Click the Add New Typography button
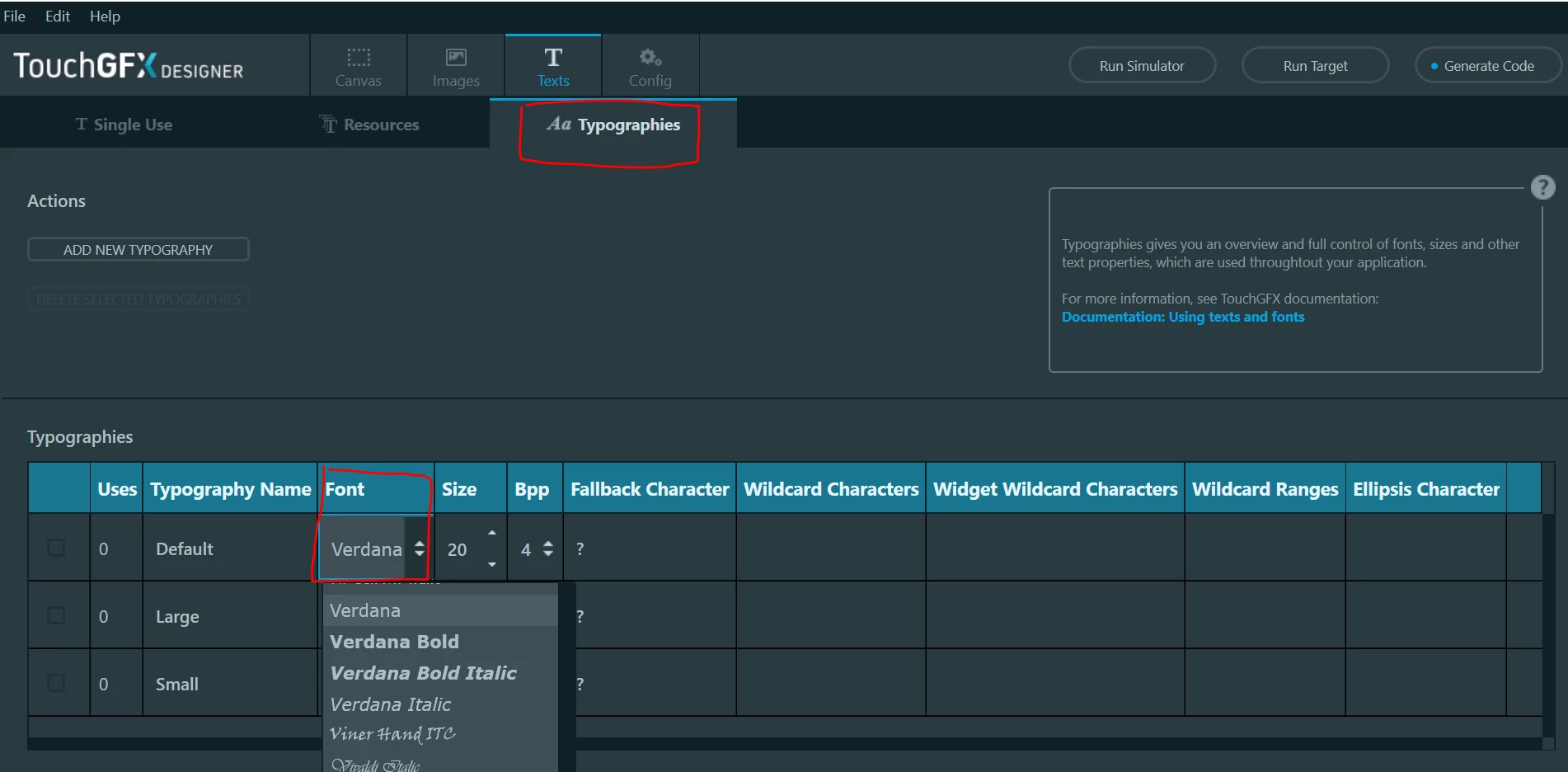This screenshot has height=772, width=1568. (138, 249)
